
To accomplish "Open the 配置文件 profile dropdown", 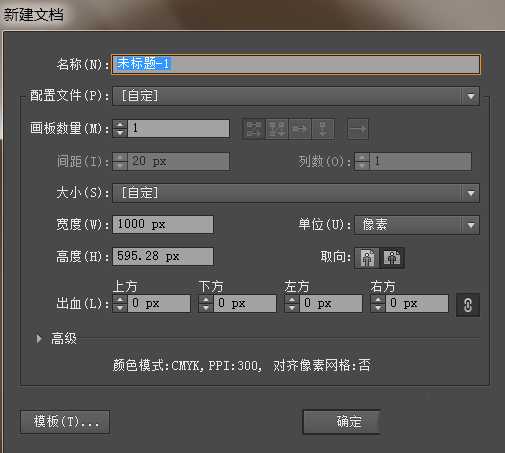I will coord(296,96).
